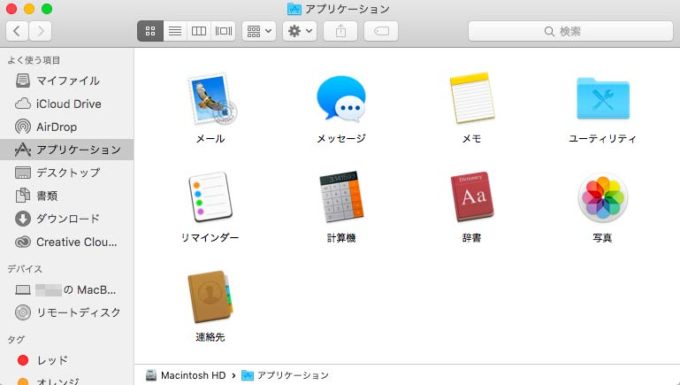The image size is (680, 385).
Task: Open the メール (Mail) app icon
Action: point(211,99)
